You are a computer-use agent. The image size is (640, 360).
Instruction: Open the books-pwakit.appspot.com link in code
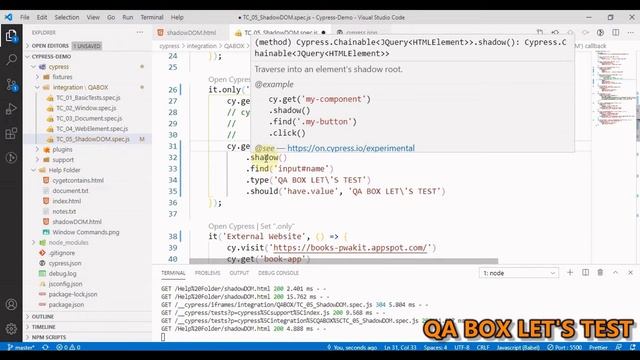click(x=350, y=248)
